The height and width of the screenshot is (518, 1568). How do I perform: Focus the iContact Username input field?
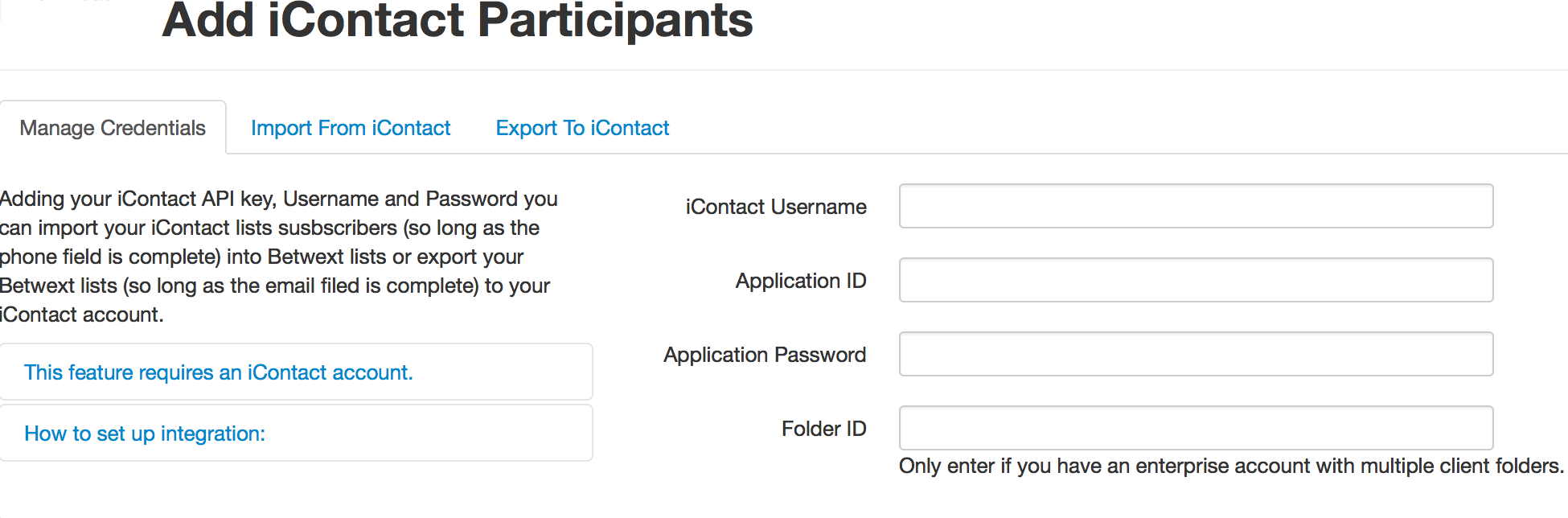click(x=1196, y=206)
